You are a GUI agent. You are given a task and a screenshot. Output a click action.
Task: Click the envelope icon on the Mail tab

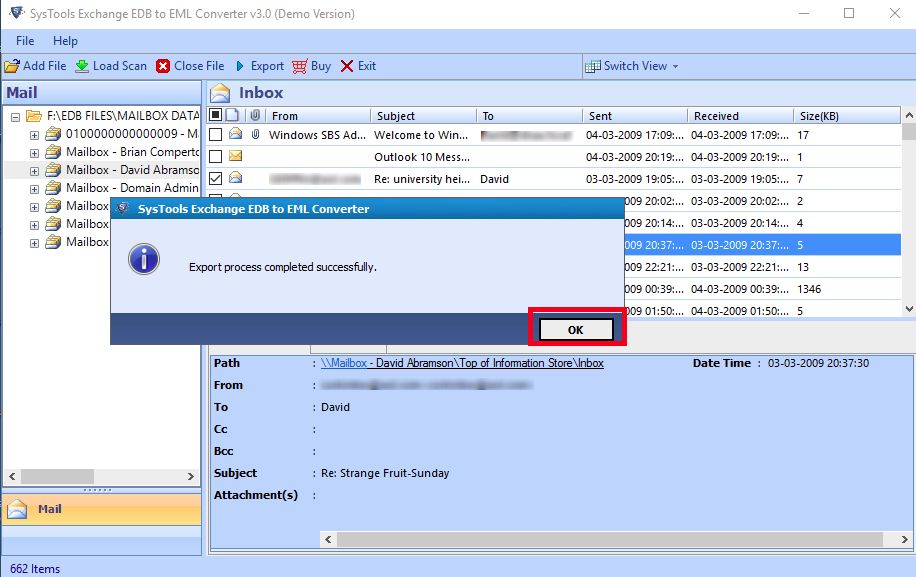pos(17,509)
